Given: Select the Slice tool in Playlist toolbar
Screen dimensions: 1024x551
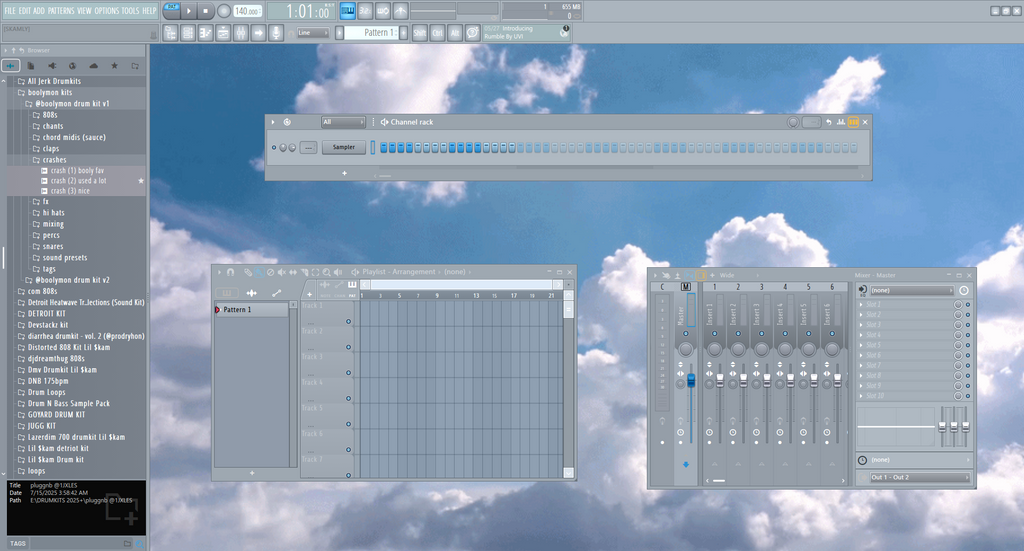Looking at the screenshot, I should point(304,272).
